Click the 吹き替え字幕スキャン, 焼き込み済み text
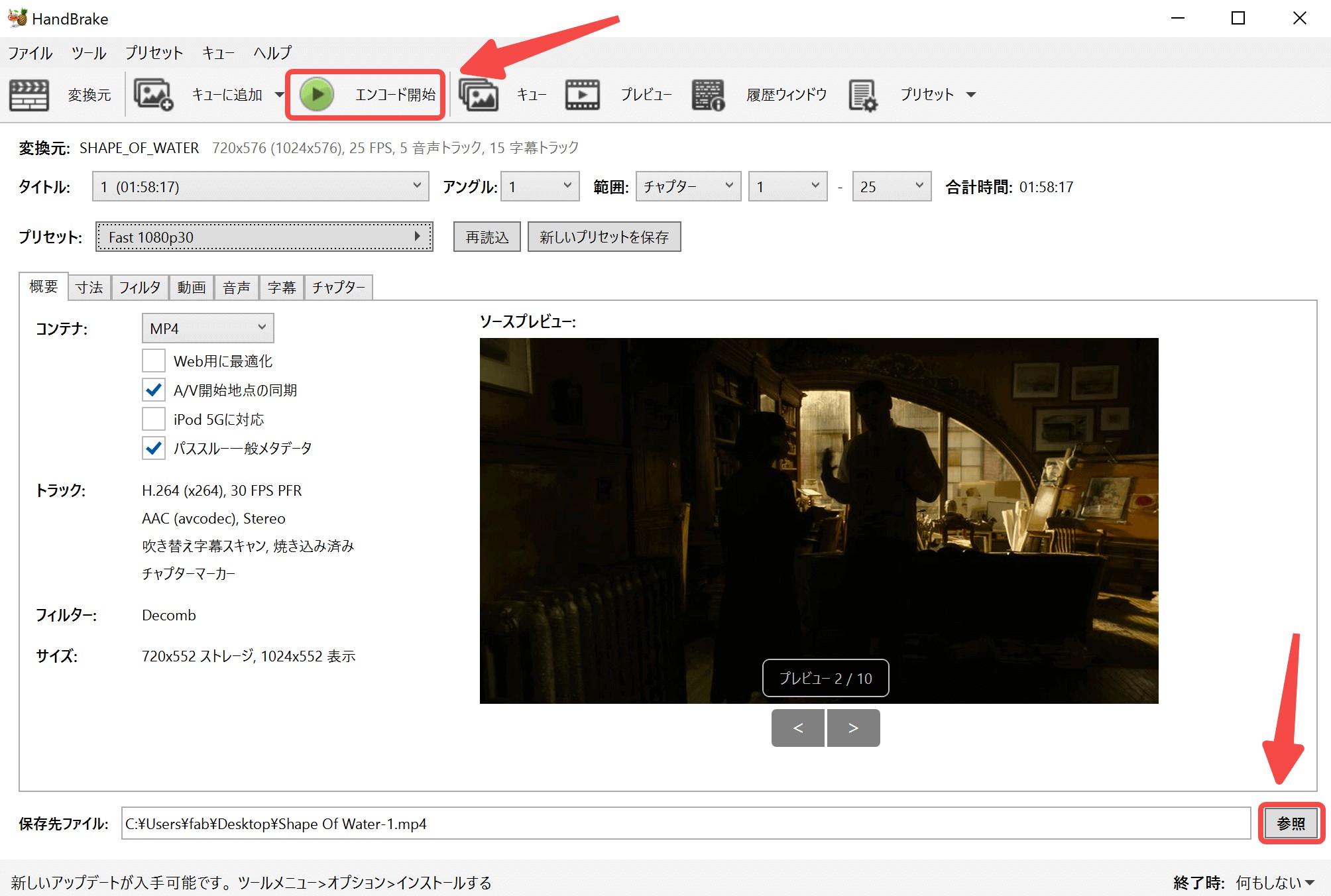This screenshot has width=1331, height=896. (x=248, y=545)
